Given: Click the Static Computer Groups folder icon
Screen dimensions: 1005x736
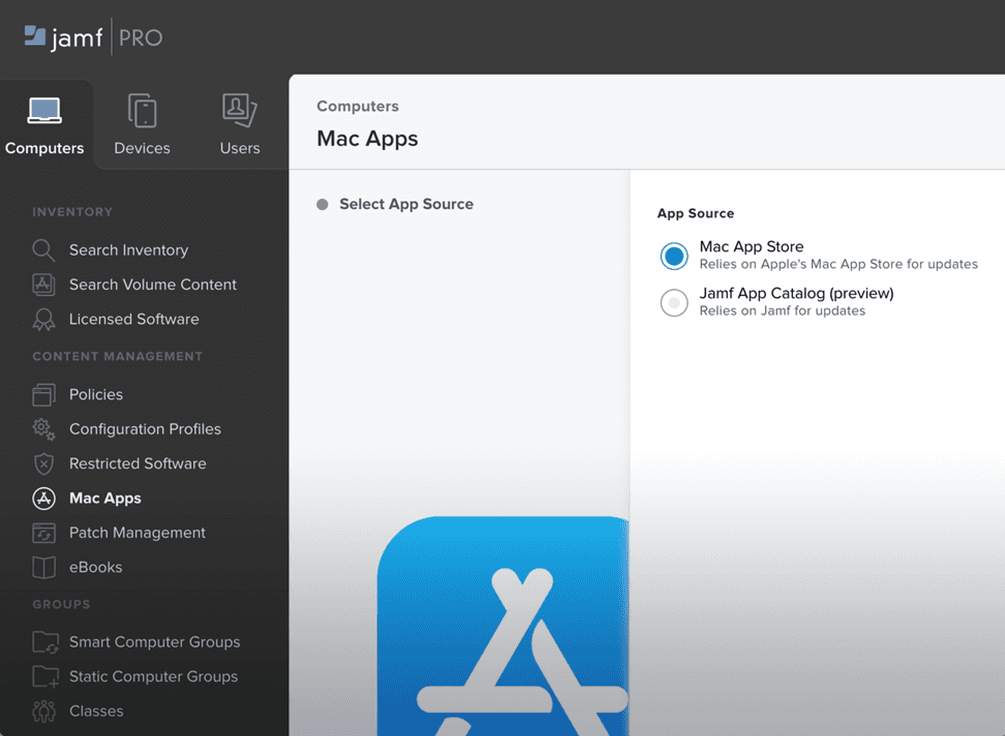Looking at the screenshot, I should click(46, 676).
